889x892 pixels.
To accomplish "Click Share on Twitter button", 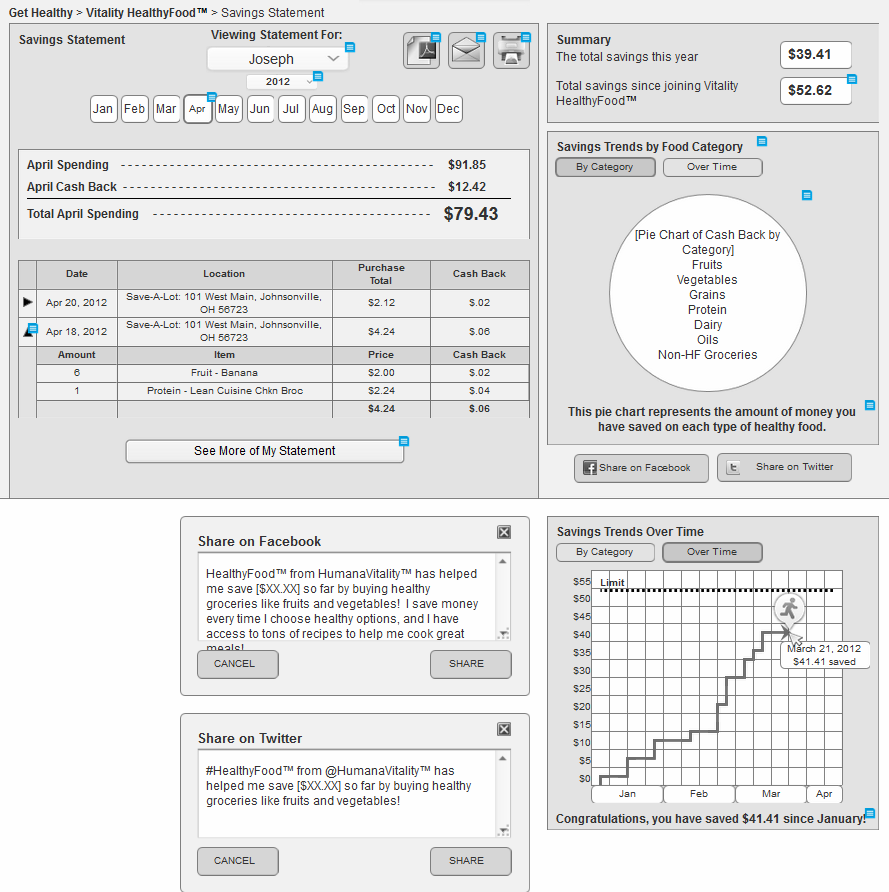I will [784, 468].
